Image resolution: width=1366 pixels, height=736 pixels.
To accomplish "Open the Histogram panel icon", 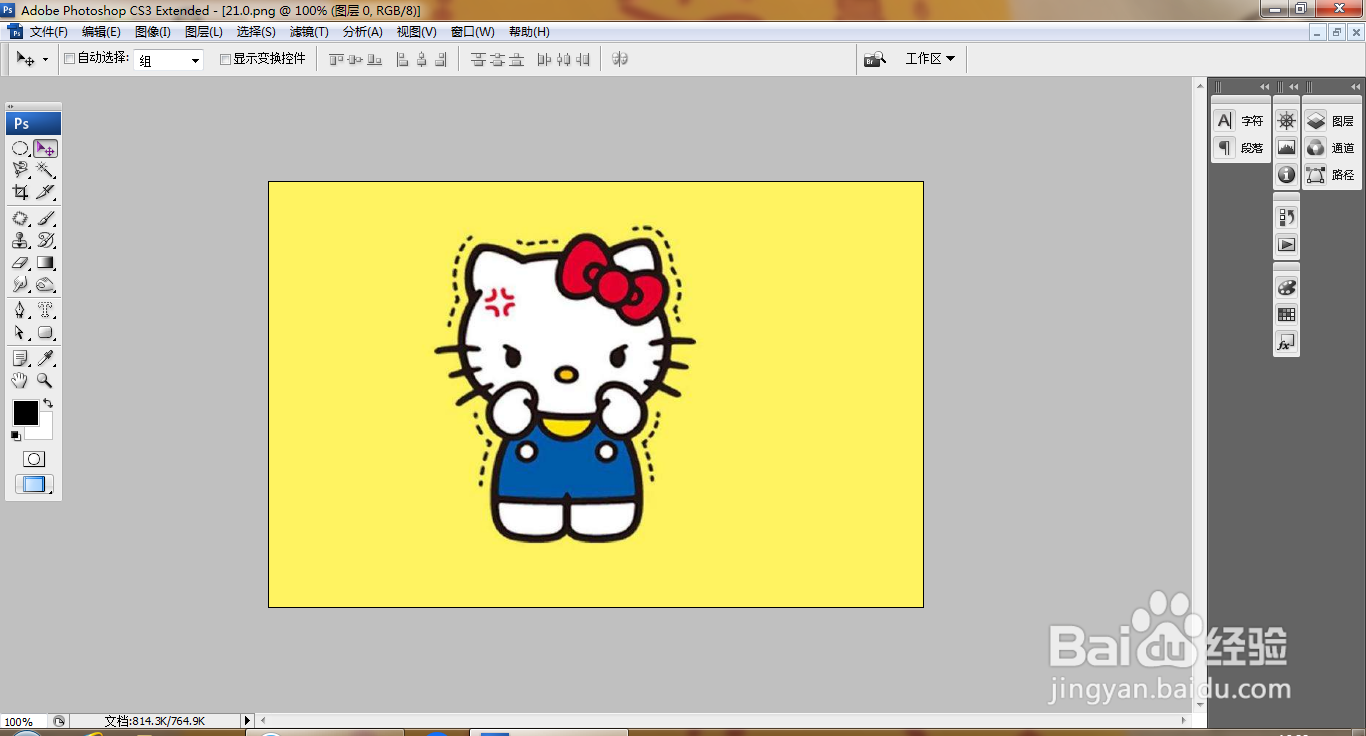I will (x=1287, y=148).
